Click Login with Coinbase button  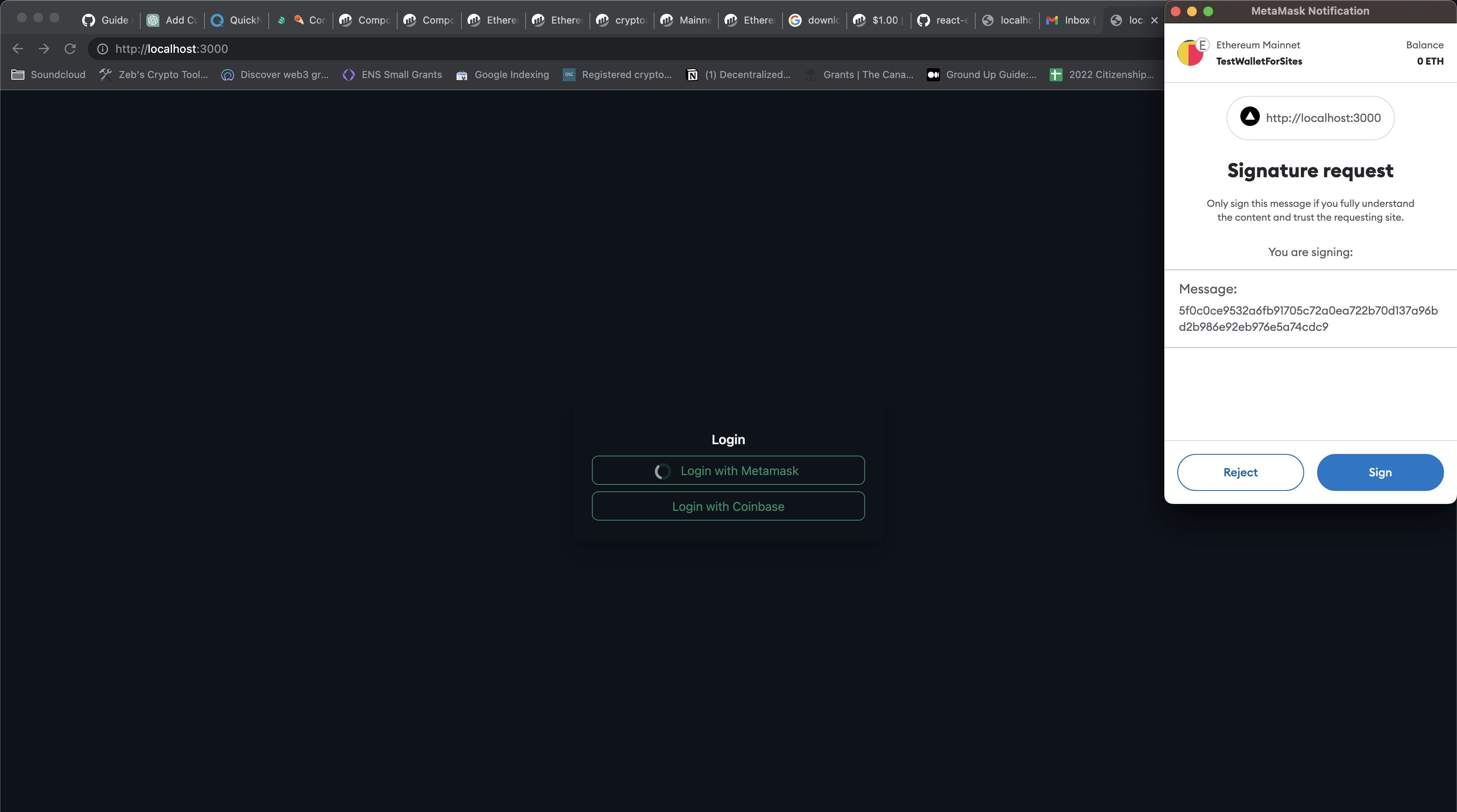[x=728, y=506]
